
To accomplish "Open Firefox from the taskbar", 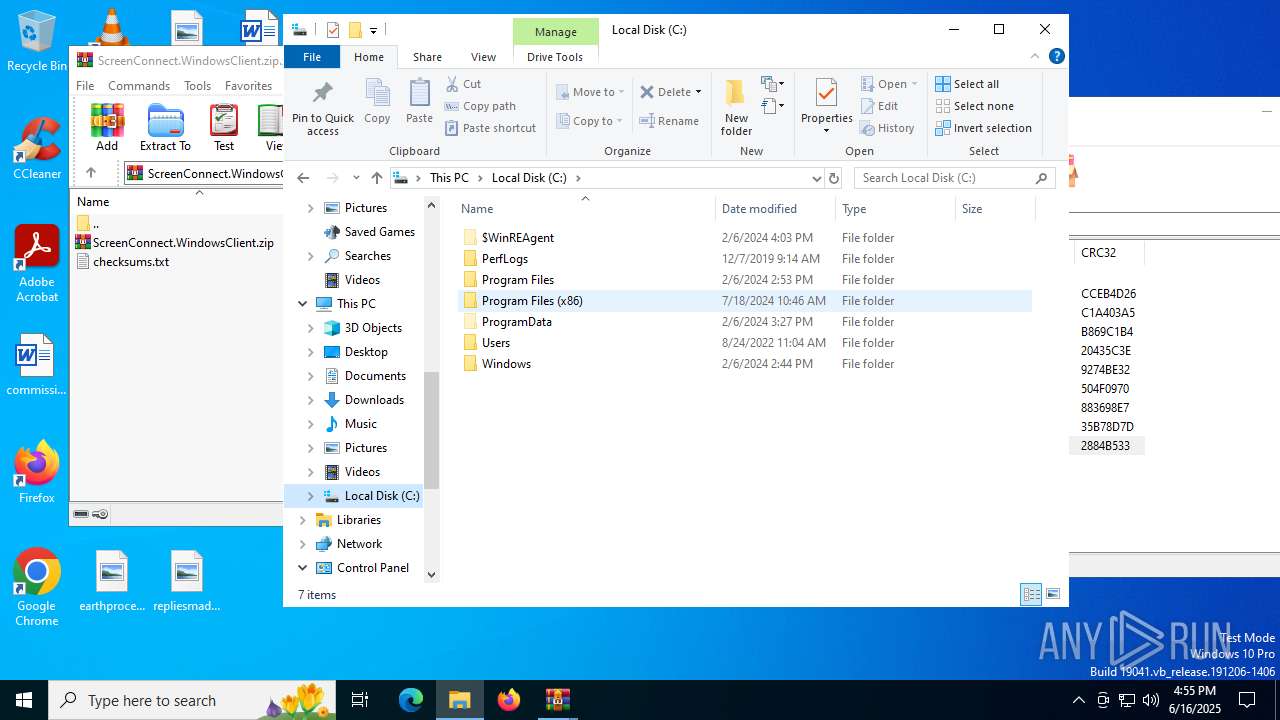I will 508,700.
